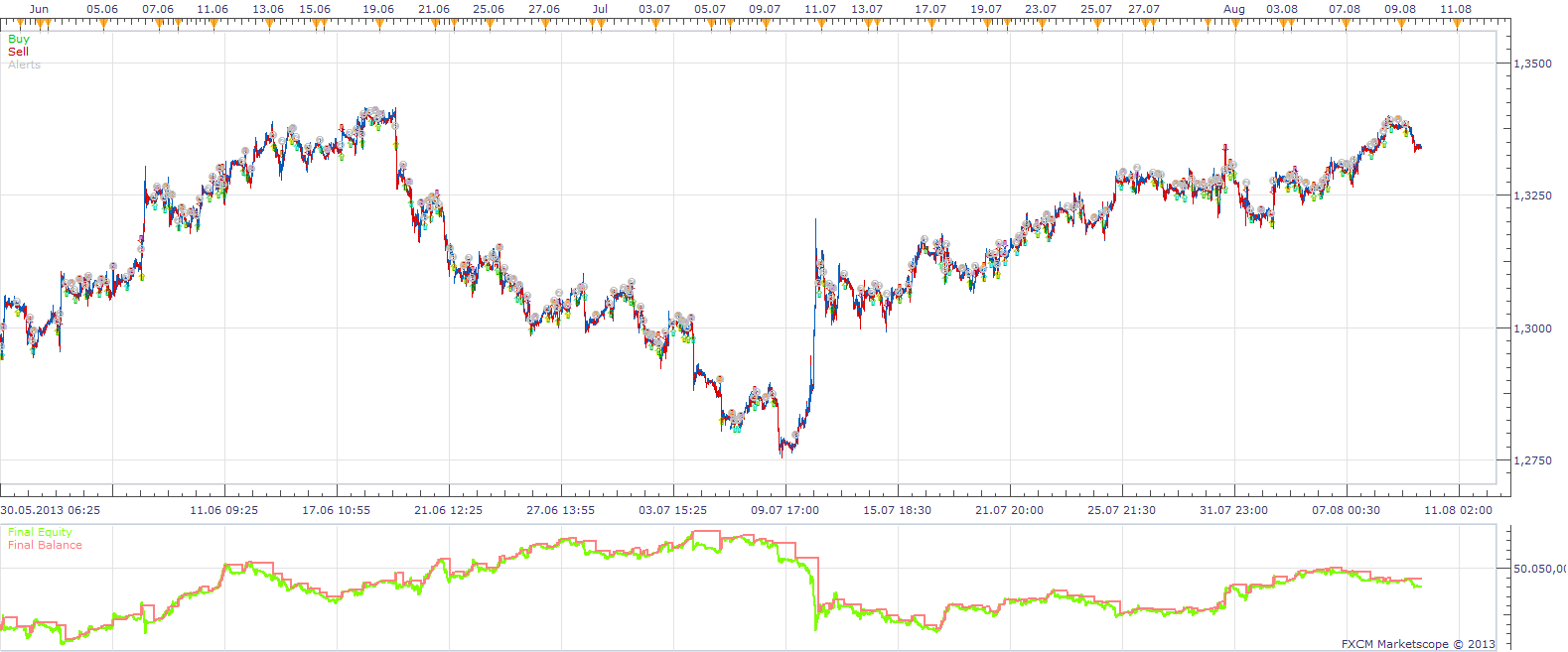The height and width of the screenshot is (652, 1568).
Task: Select the greyed Alerts legend label
Action: (x=25, y=65)
